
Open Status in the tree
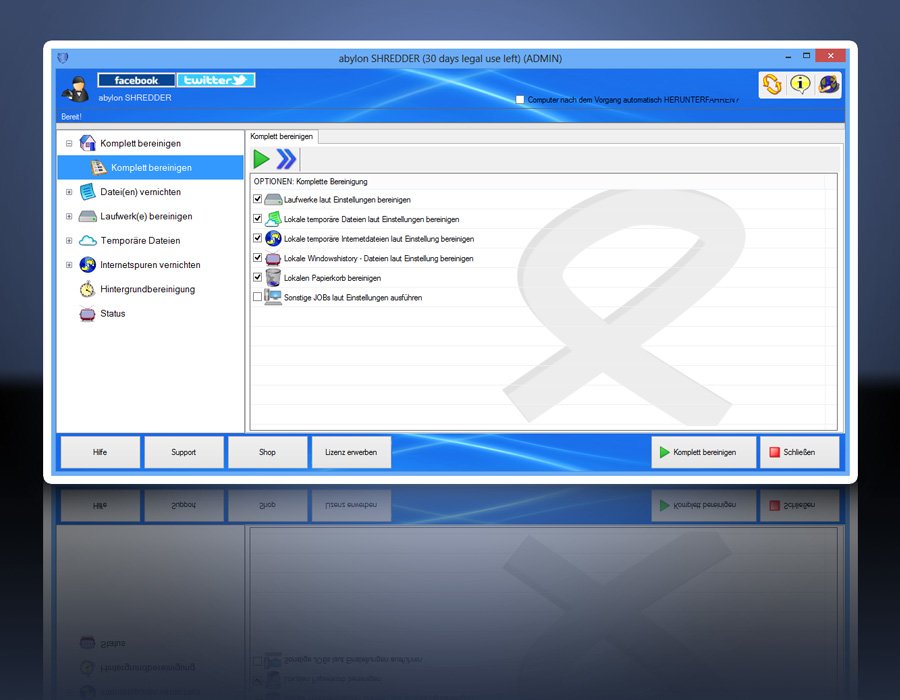pos(112,314)
